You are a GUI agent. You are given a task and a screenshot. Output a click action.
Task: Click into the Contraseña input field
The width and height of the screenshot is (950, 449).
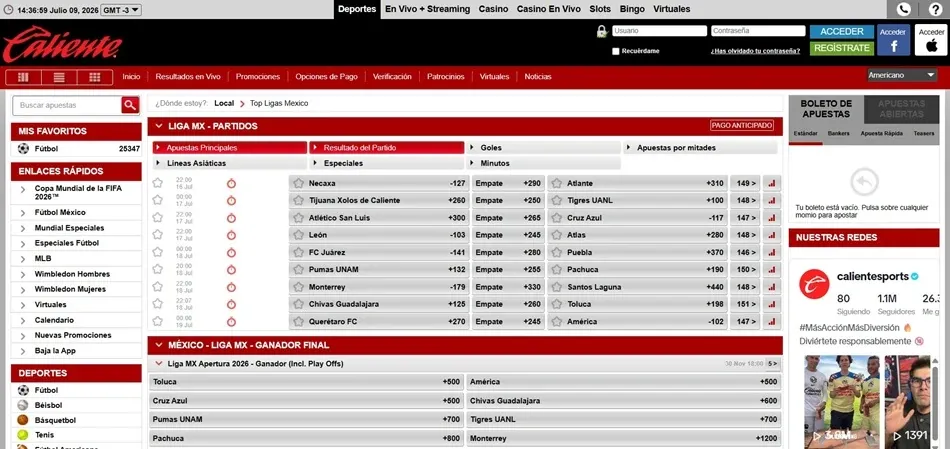(x=758, y=31)
